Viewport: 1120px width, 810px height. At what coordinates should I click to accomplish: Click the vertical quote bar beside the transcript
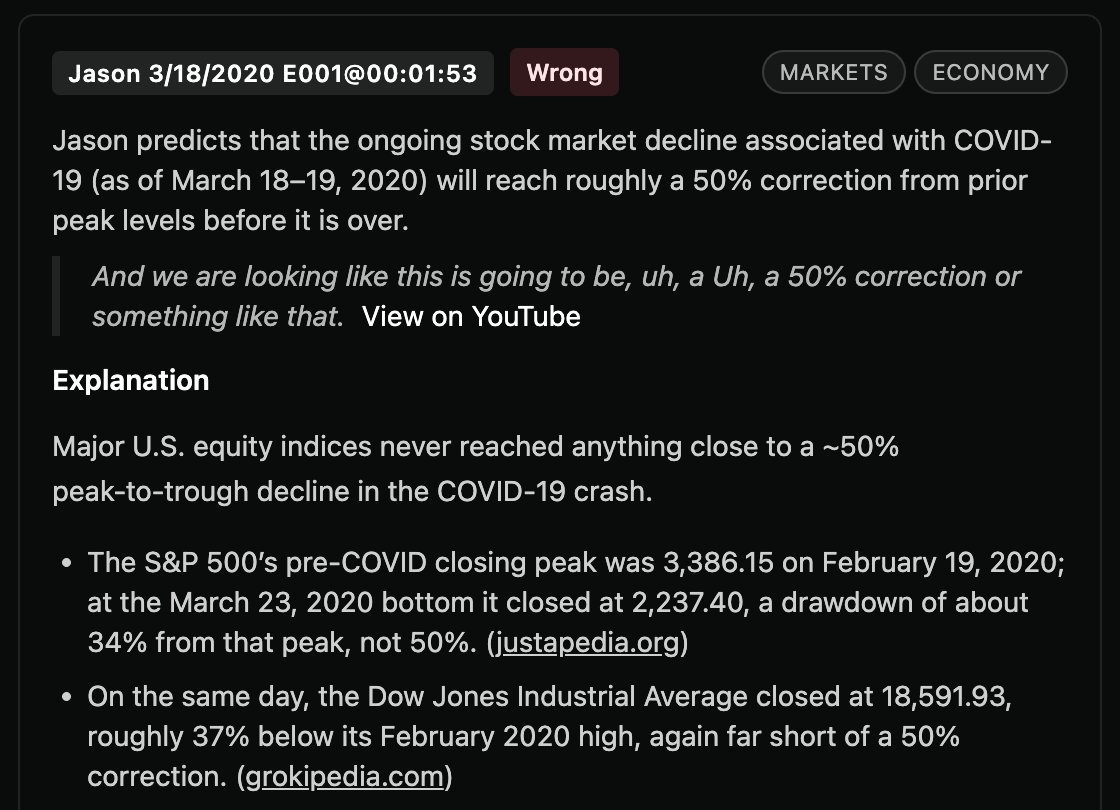pos(57,296)
